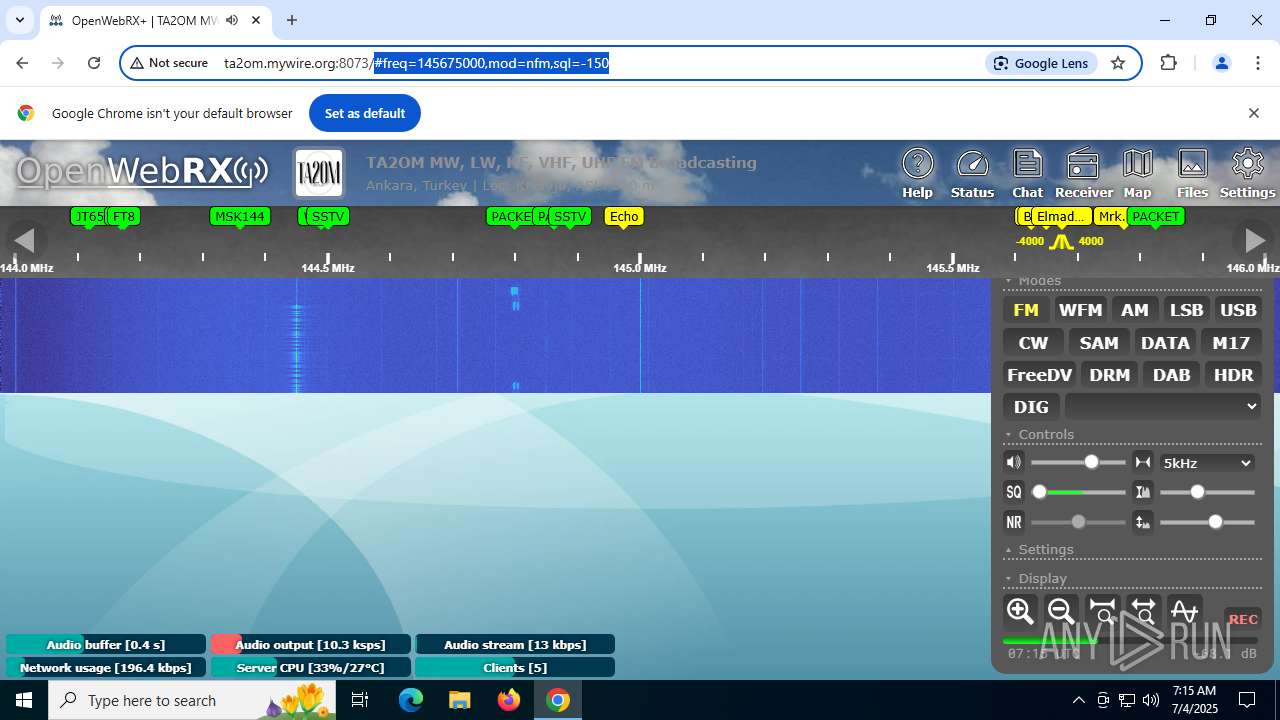Open Firefox from the taskbar
1280x720 pixels.
(x=509, y=700)
